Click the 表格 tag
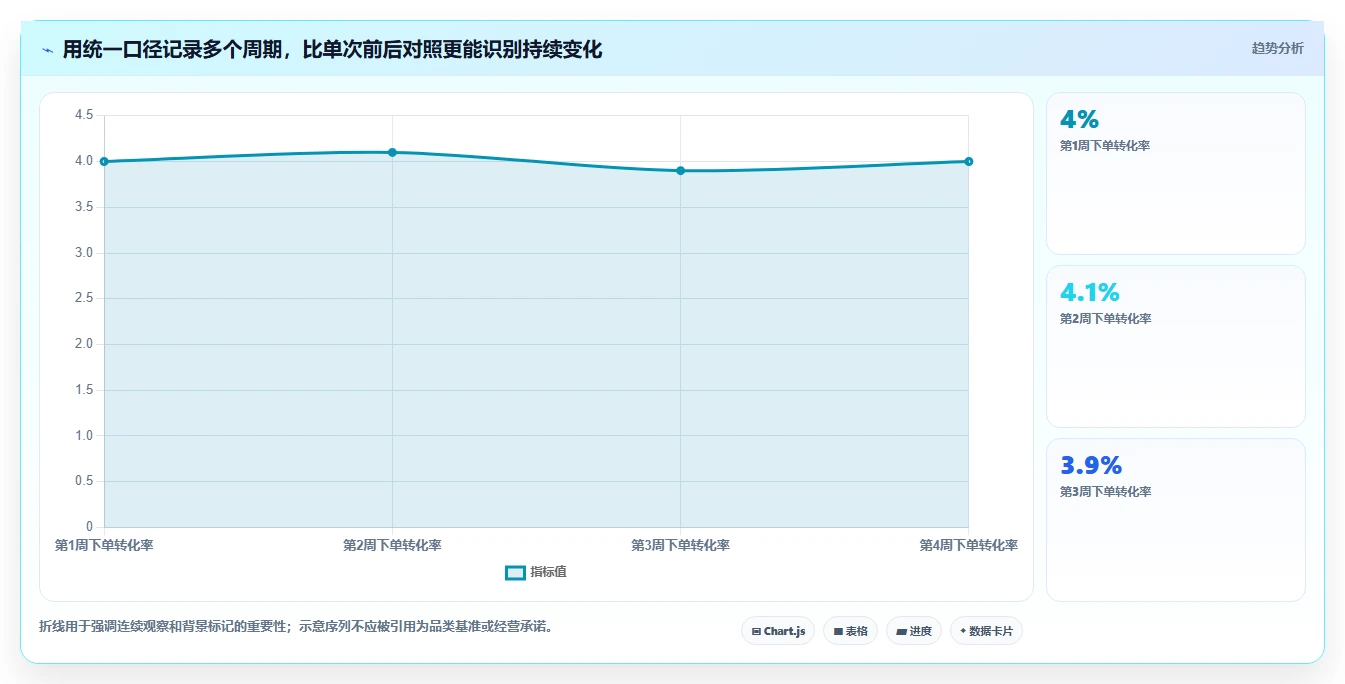1345x684 pixels. pyautogui.click(x=850, y=631)
